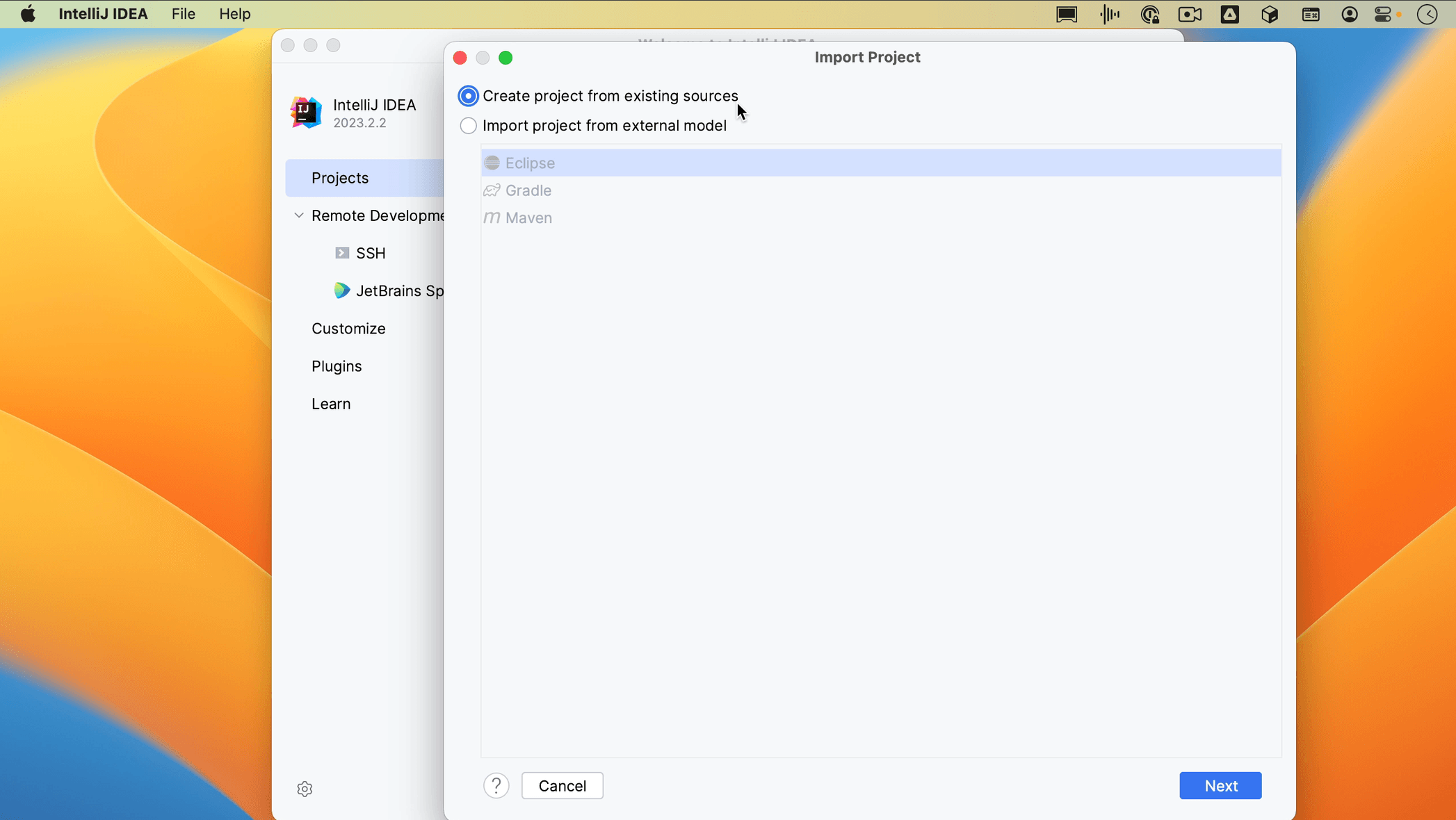Screen dimensions: 1456x820
Task: Click the JetBrains Space icon in sidebar
Action: [342, 290]
